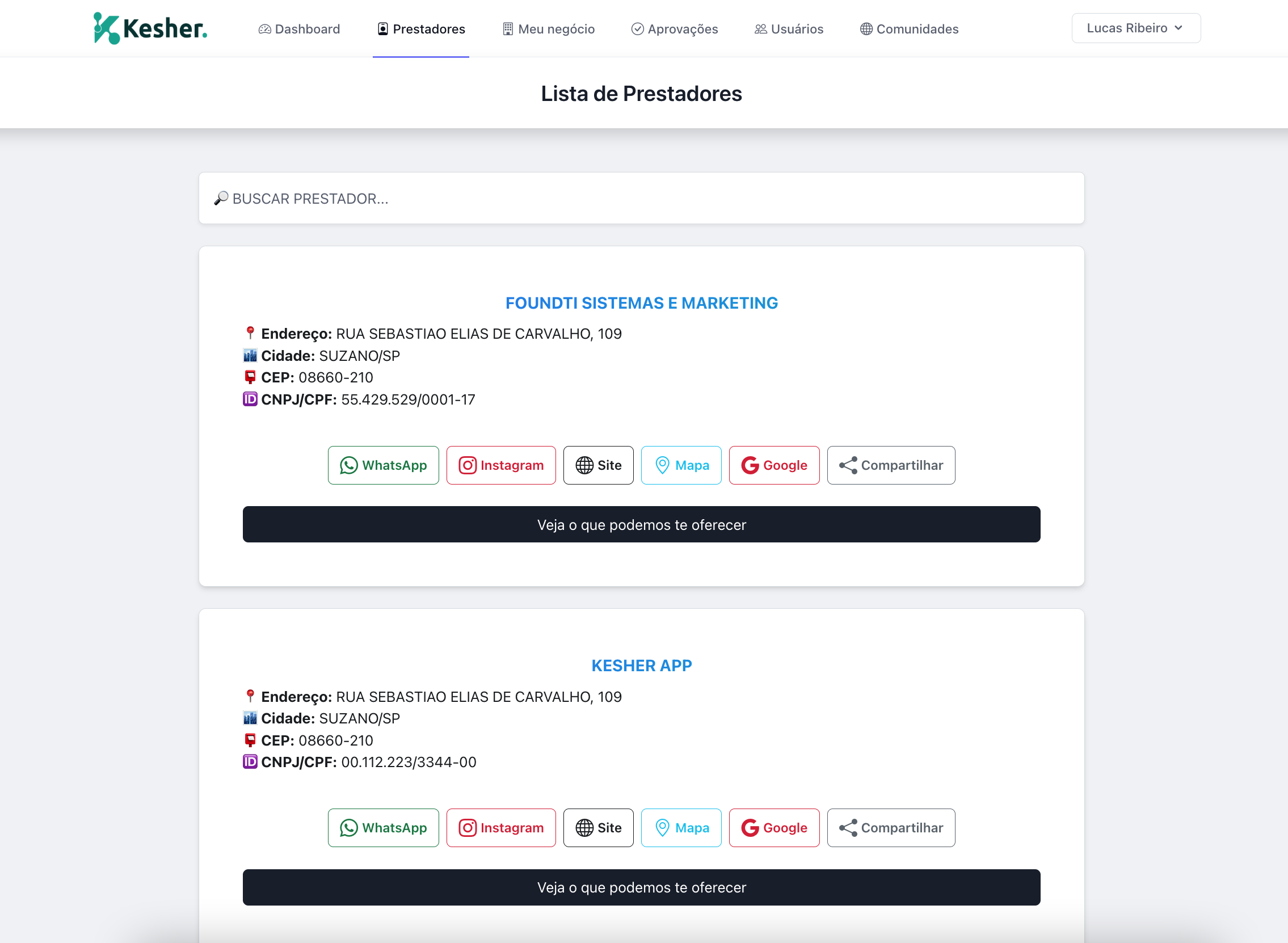Open WhatsApp for FOUNDTI SISTEMAS E MARKETING
The image size is (1288, 943).
click(x=383, y=465)
